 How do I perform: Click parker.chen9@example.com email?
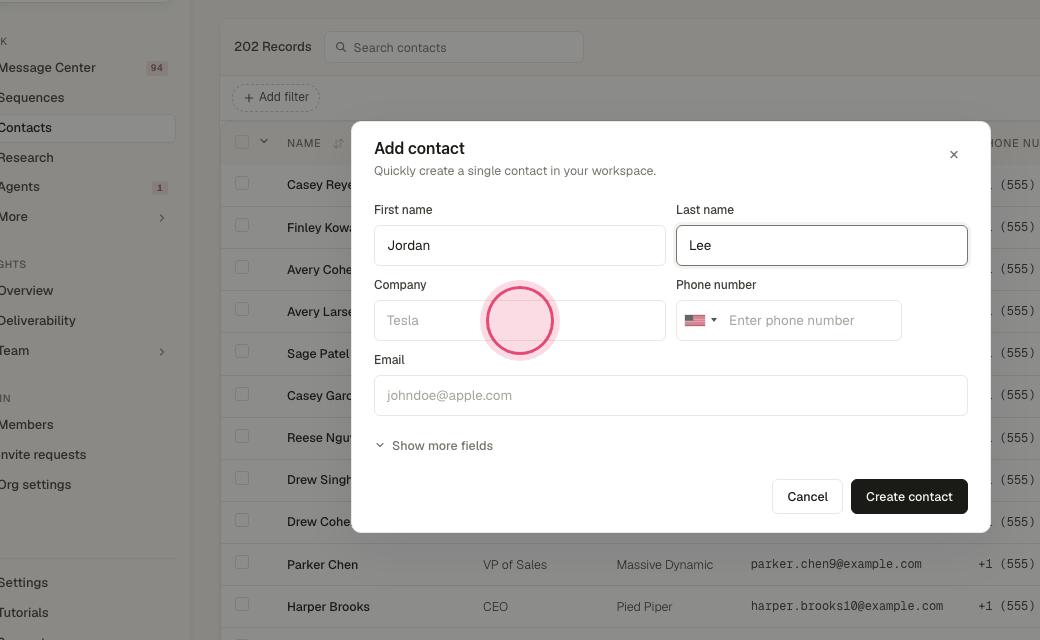click(836, 564)
